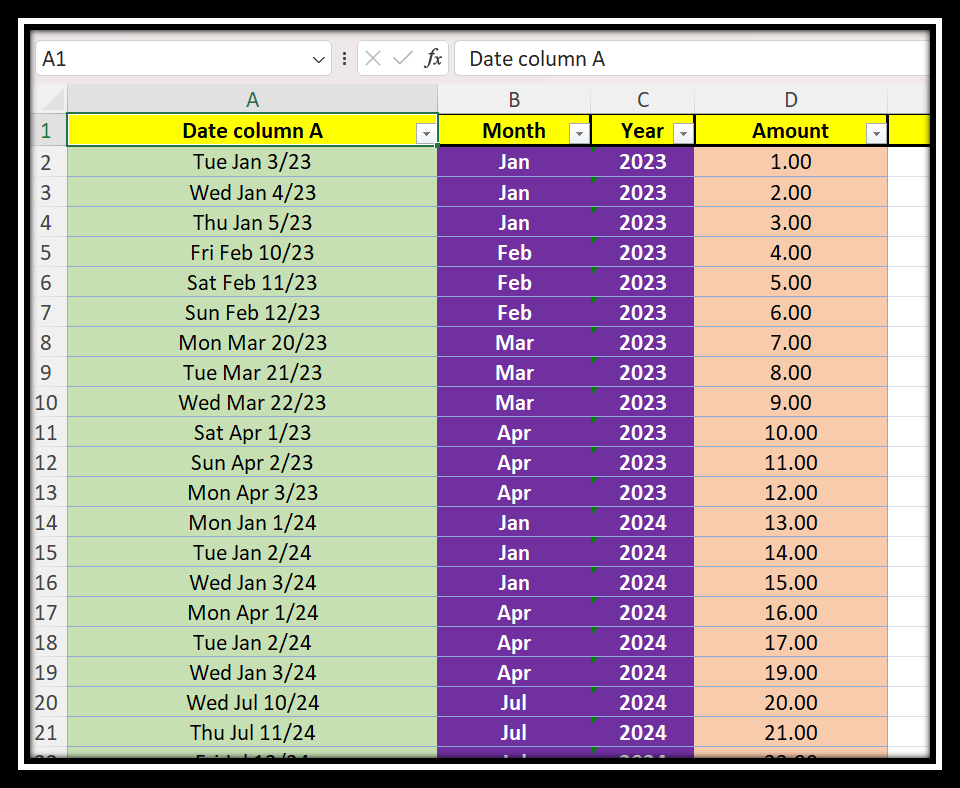Viewport: 960px width, 788px height.
Task: Click cell Sun Feb 12/23
Action: 252,312
